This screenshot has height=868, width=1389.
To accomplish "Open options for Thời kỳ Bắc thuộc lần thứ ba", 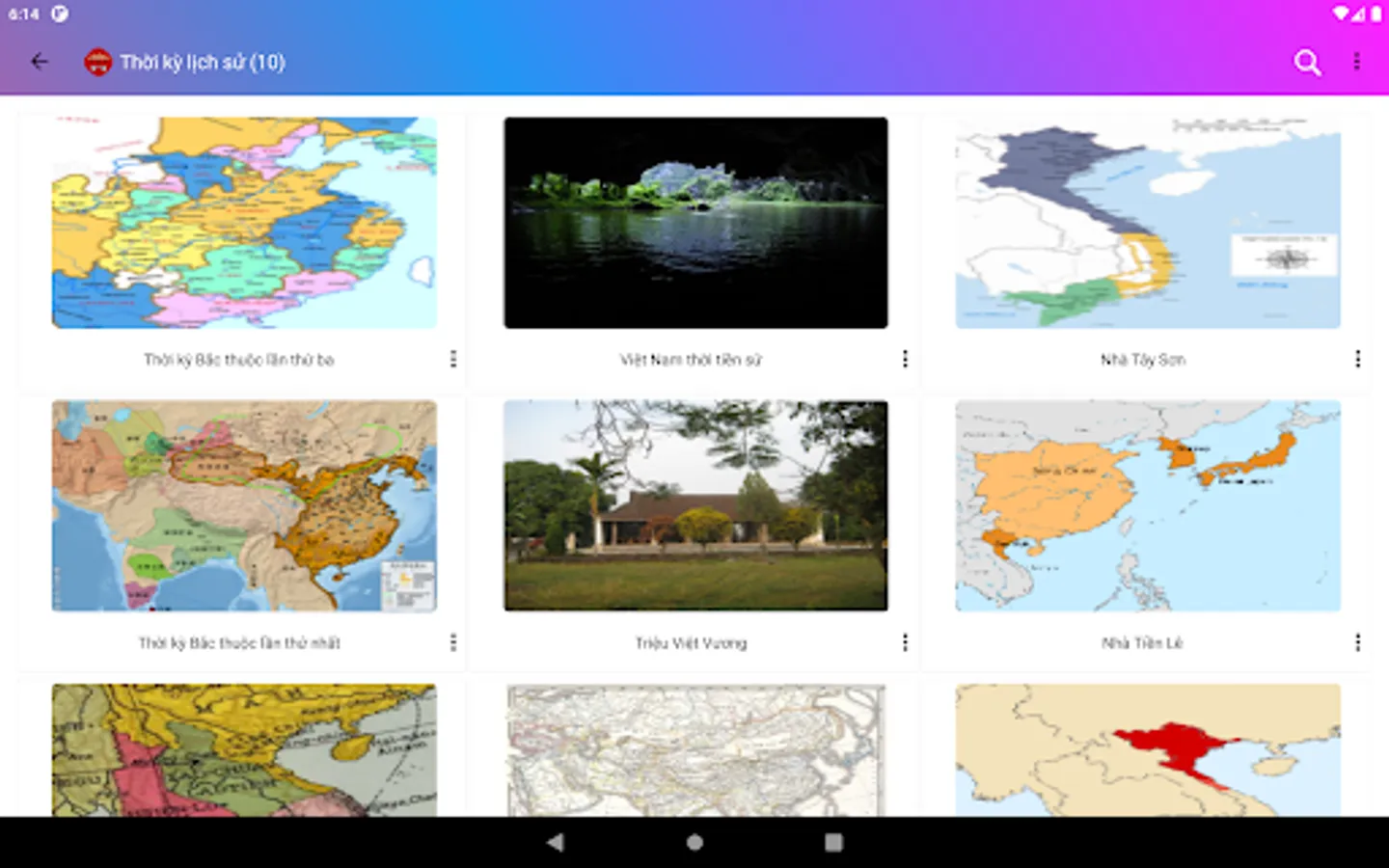I will click(x=453, y=359).
